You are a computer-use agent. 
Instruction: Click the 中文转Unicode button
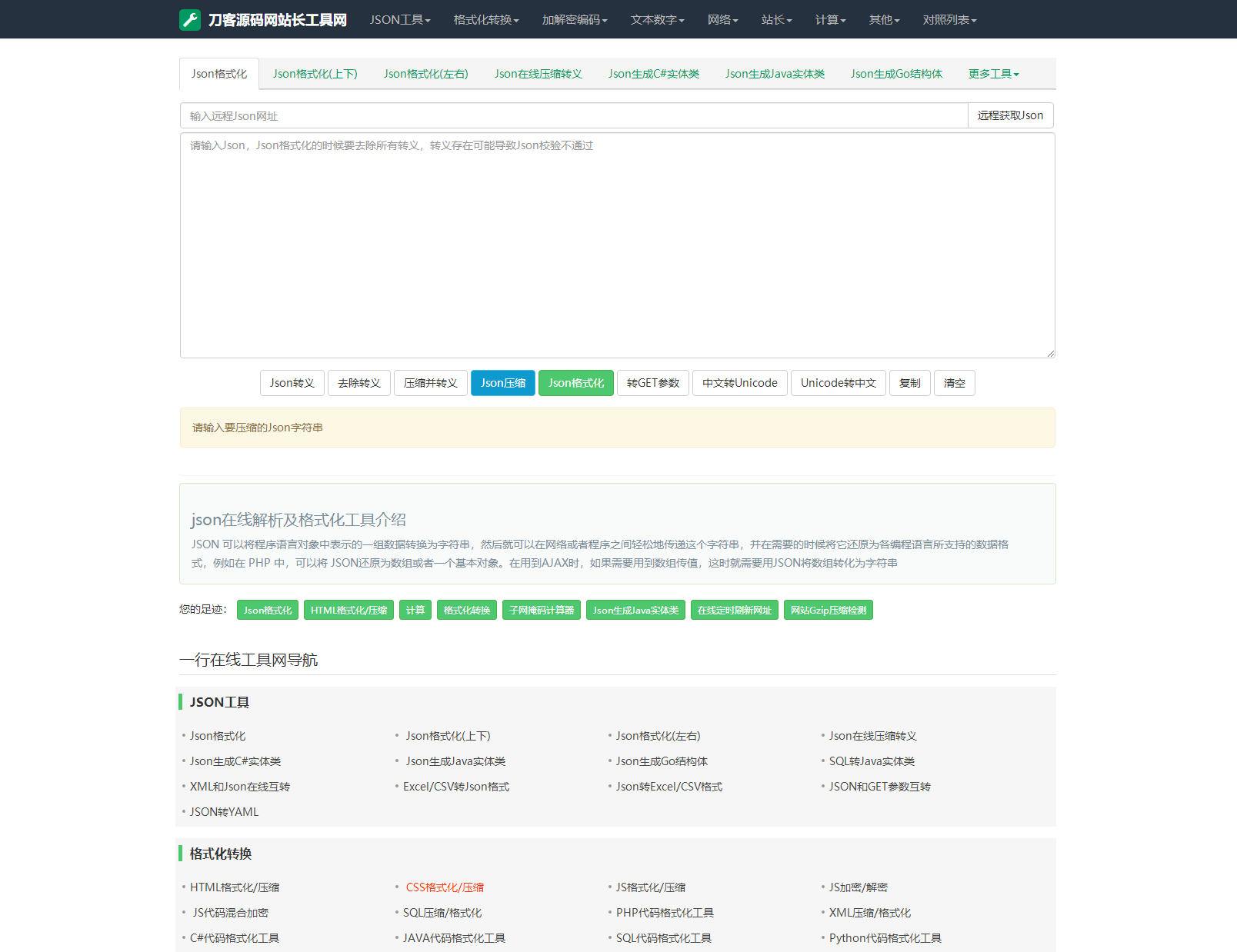[740, 383]
